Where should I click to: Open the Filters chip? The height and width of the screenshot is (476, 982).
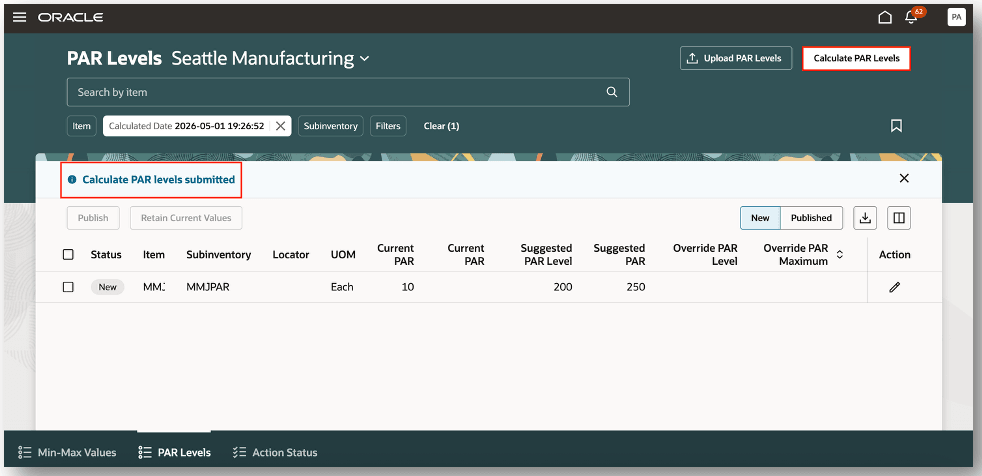(x=388, y=126)
